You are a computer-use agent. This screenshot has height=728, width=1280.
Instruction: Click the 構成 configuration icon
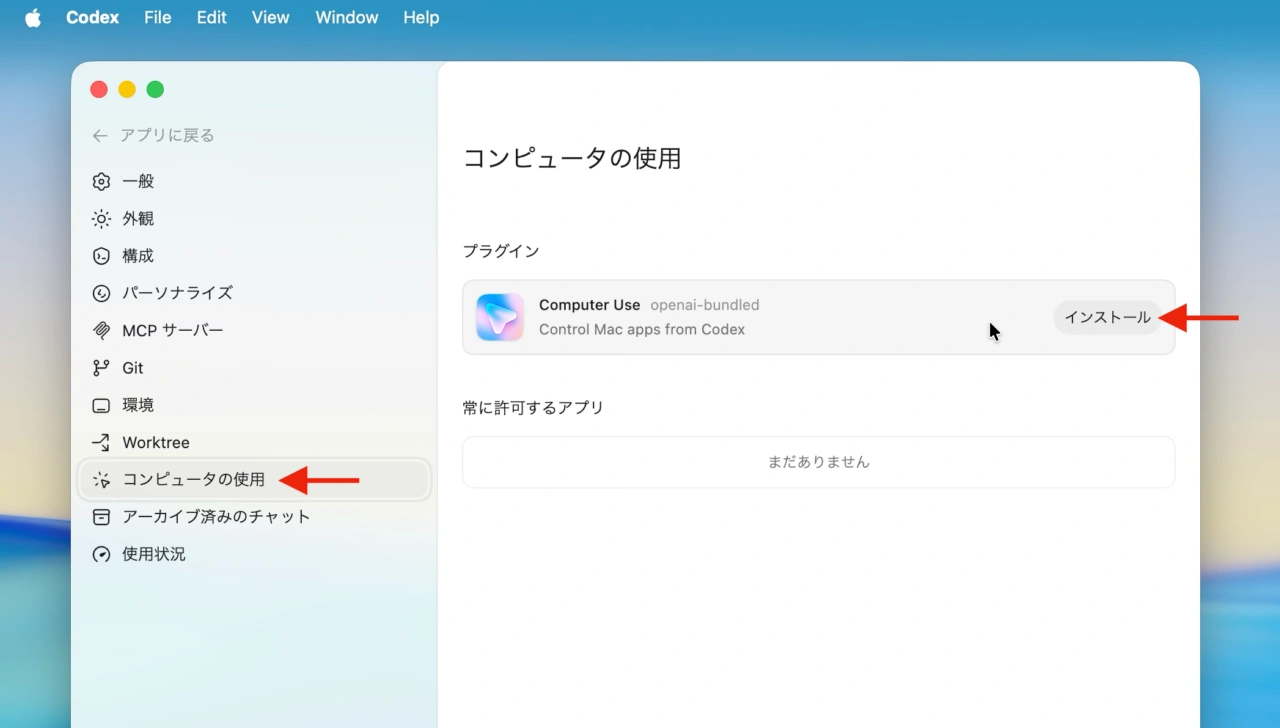tap(100, 256)
